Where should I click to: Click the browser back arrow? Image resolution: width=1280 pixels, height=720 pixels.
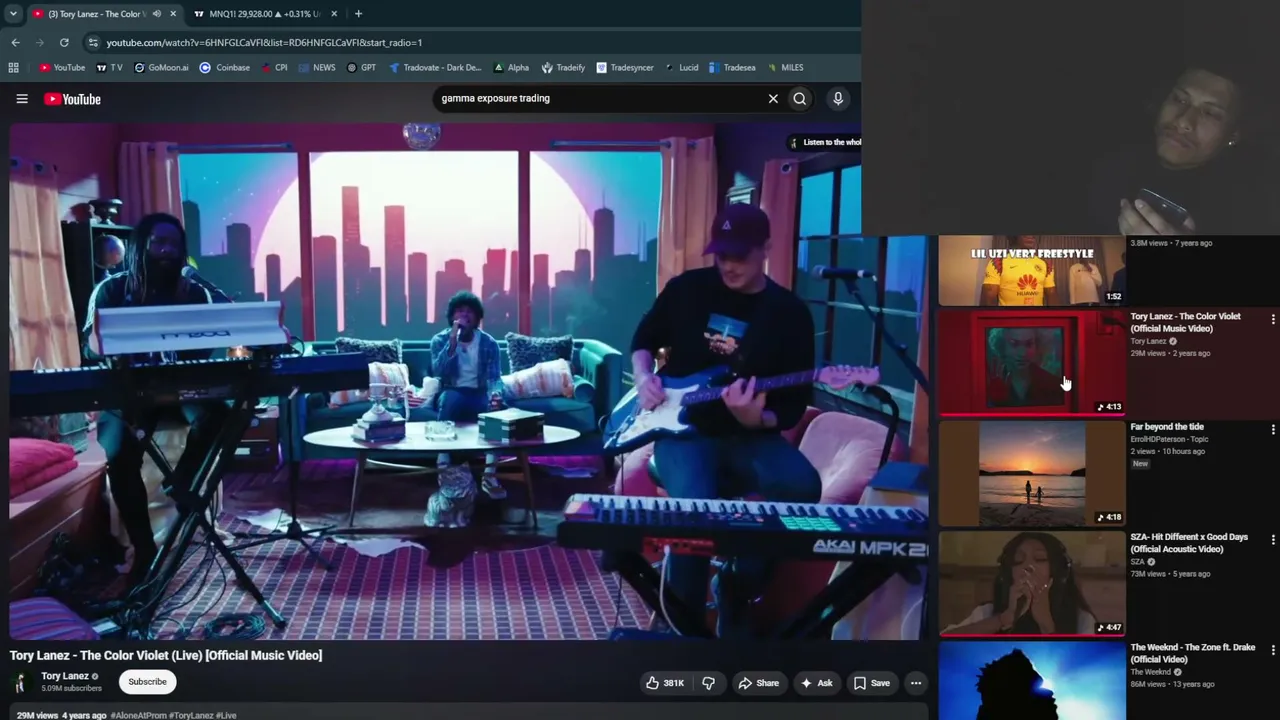(x=15, y=42)
